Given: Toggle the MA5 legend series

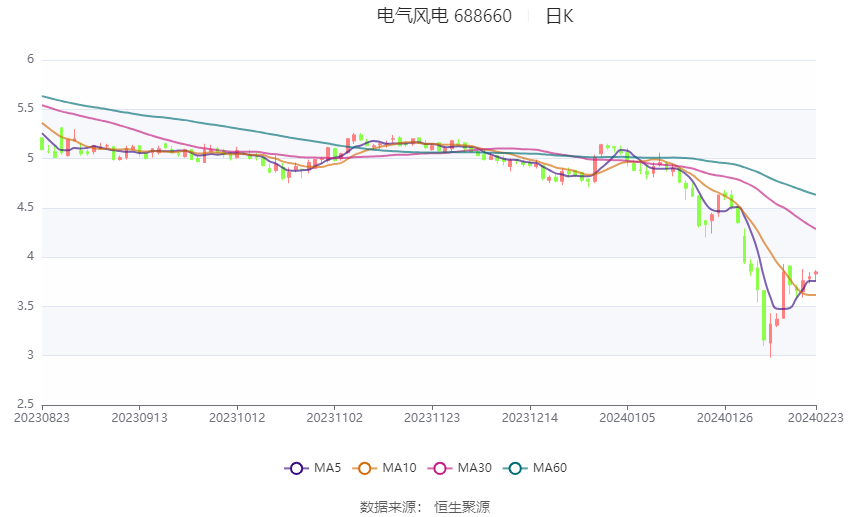Looking at the screenshot, I should tap(313, 468).
